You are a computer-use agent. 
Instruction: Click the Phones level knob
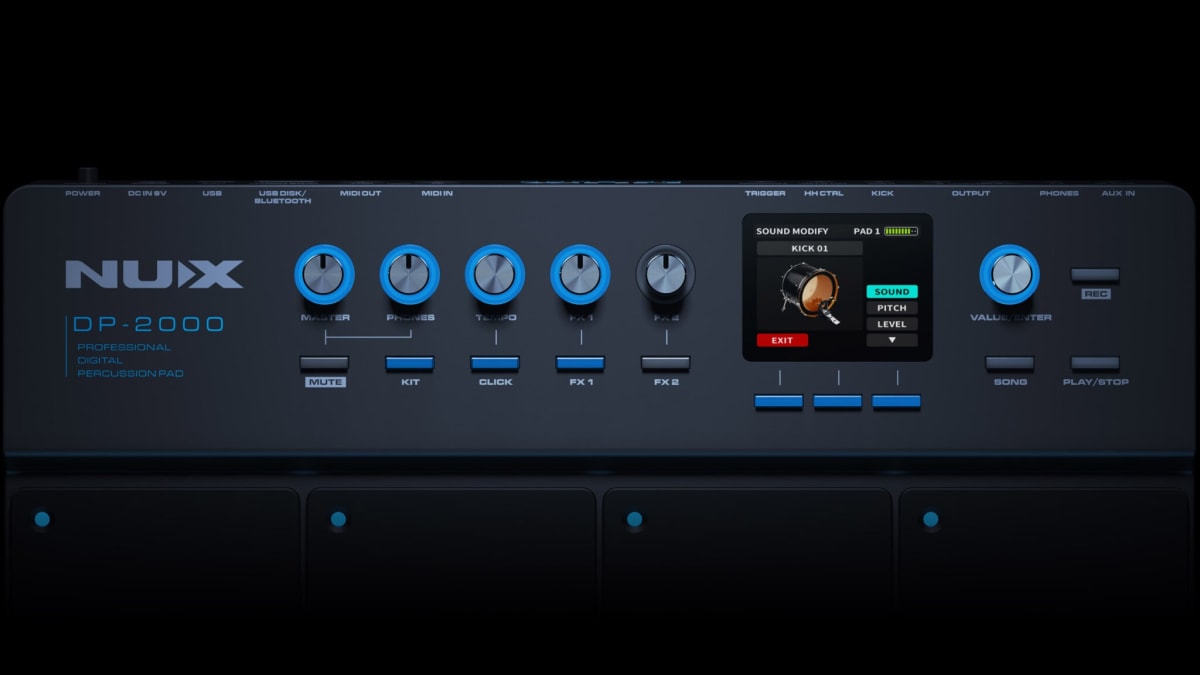point(409,275)
